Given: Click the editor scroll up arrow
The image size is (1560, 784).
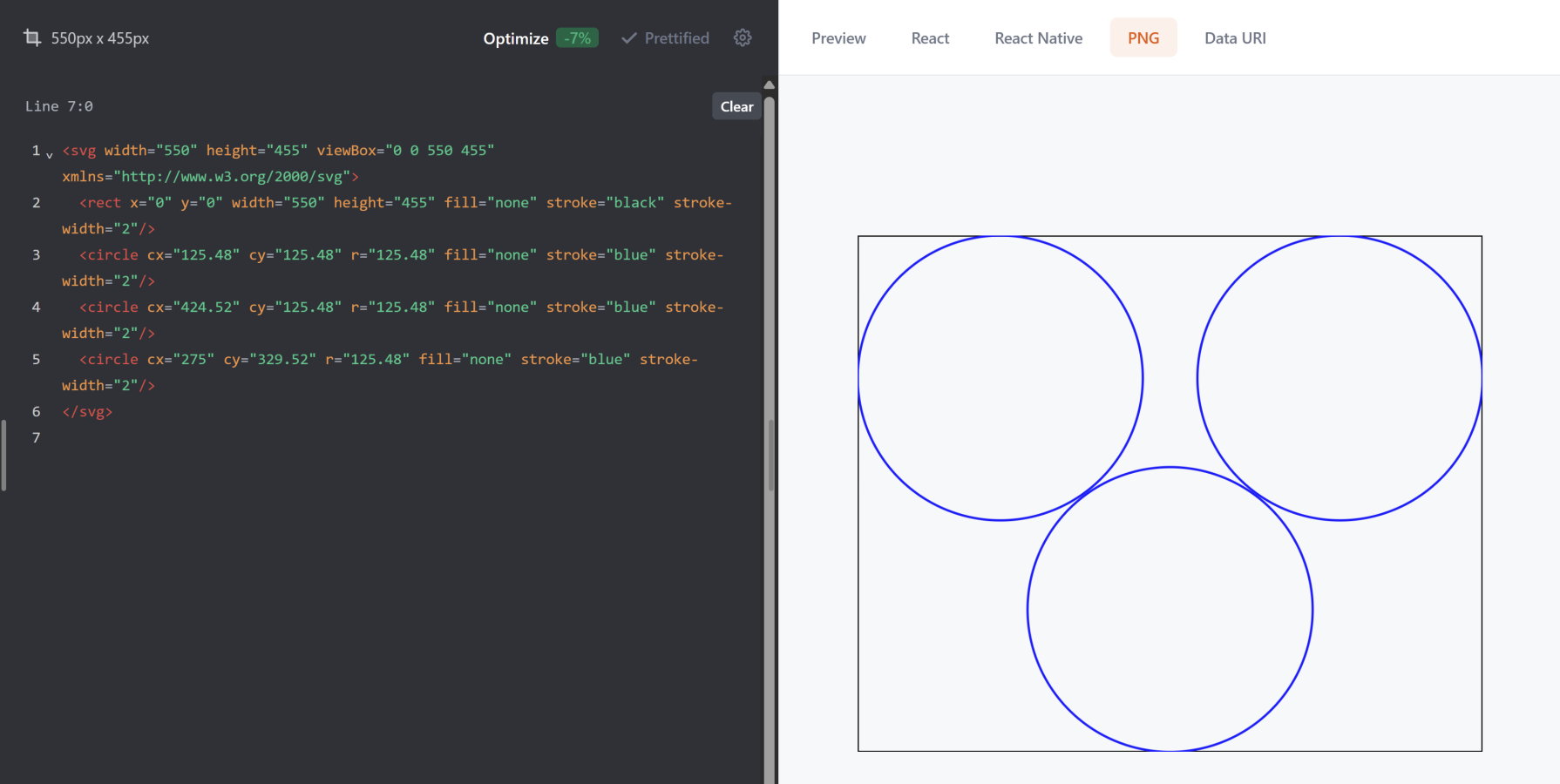Looking at the screenshot, I should (x=769, y=85).
